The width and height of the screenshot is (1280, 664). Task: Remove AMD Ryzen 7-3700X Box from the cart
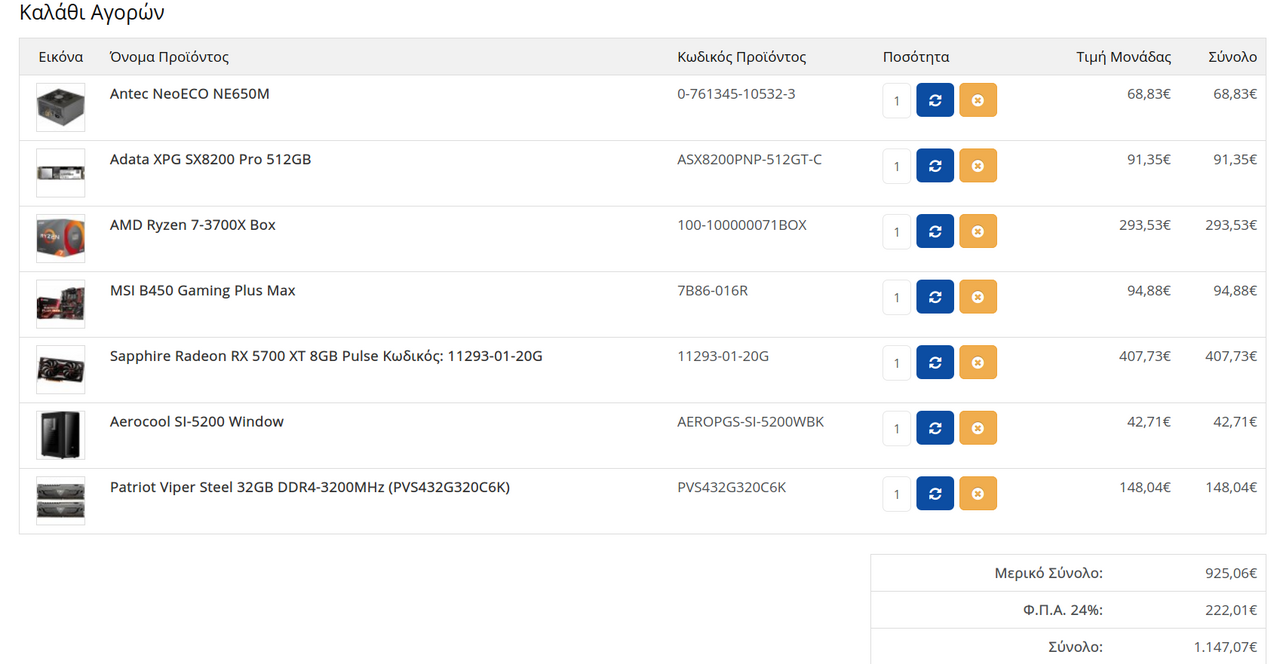[978, 231]
